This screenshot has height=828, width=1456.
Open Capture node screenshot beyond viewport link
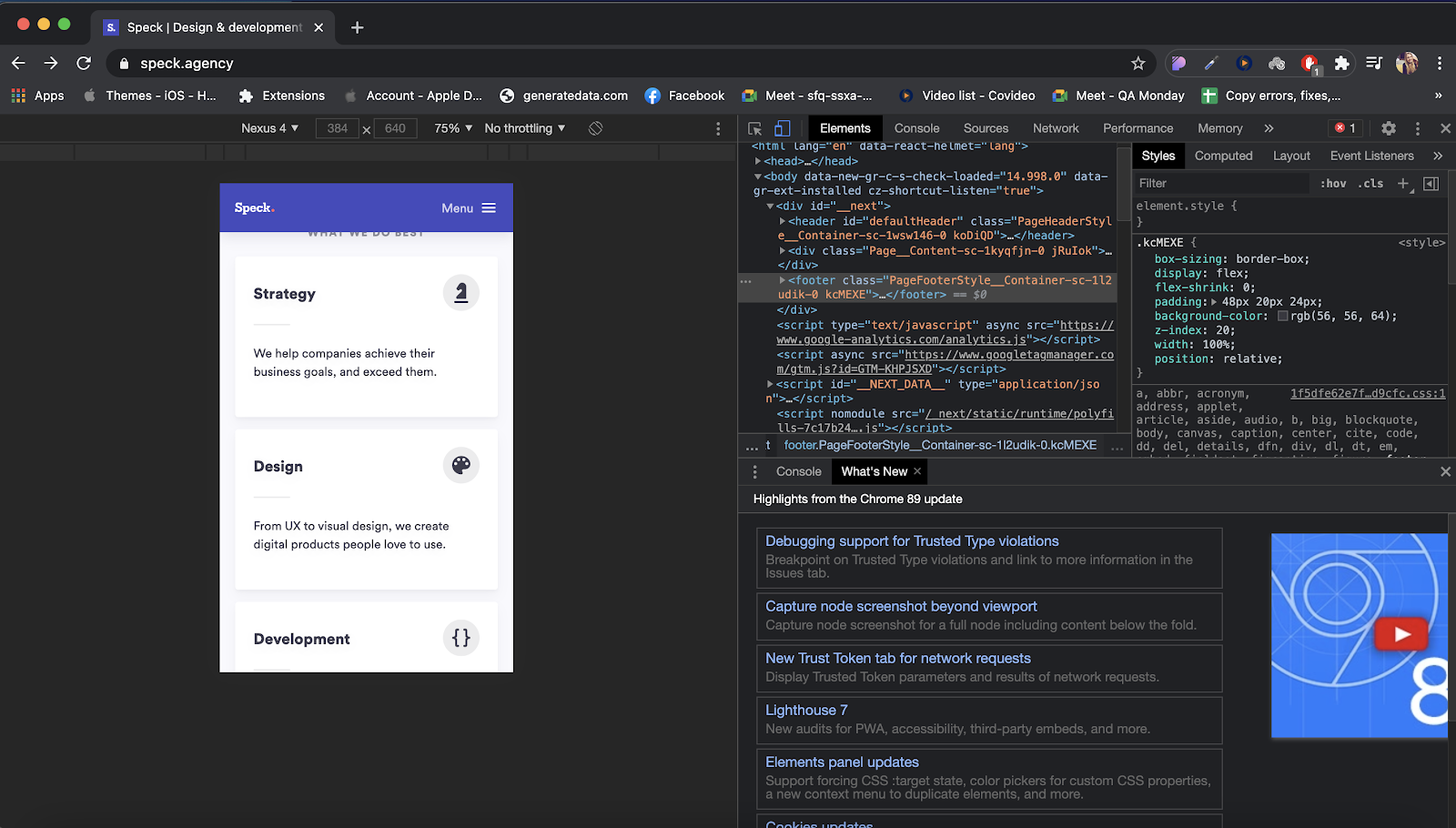(x=901, y=607)
